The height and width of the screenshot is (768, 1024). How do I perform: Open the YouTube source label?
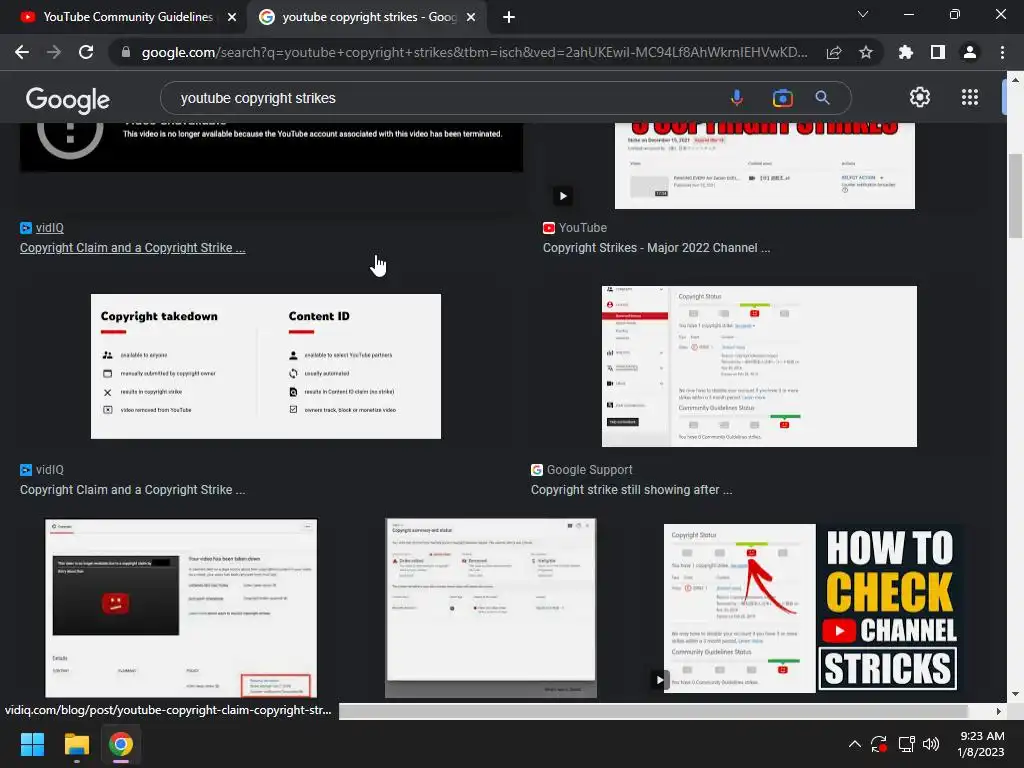[x=583, y=228]
